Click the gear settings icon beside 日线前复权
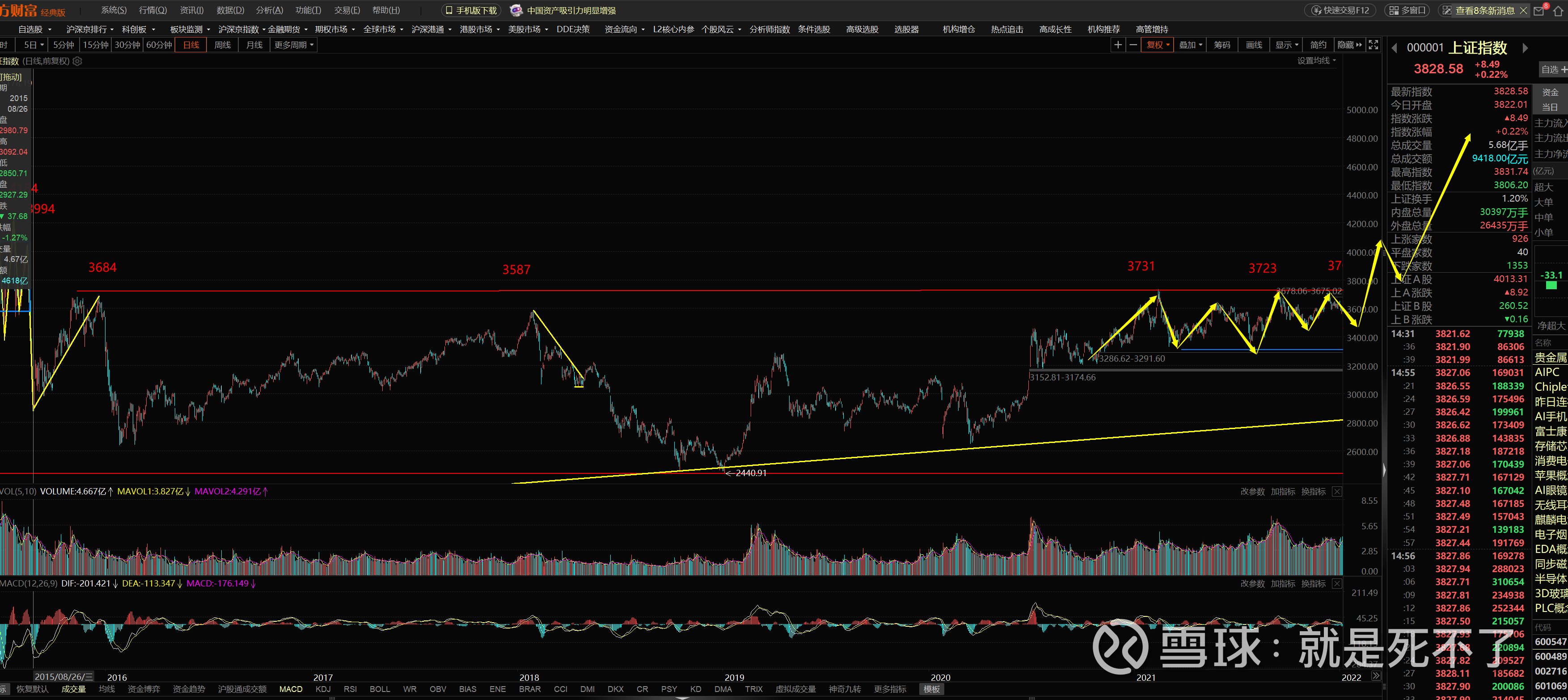1568x700 pixels. [77, 61]
